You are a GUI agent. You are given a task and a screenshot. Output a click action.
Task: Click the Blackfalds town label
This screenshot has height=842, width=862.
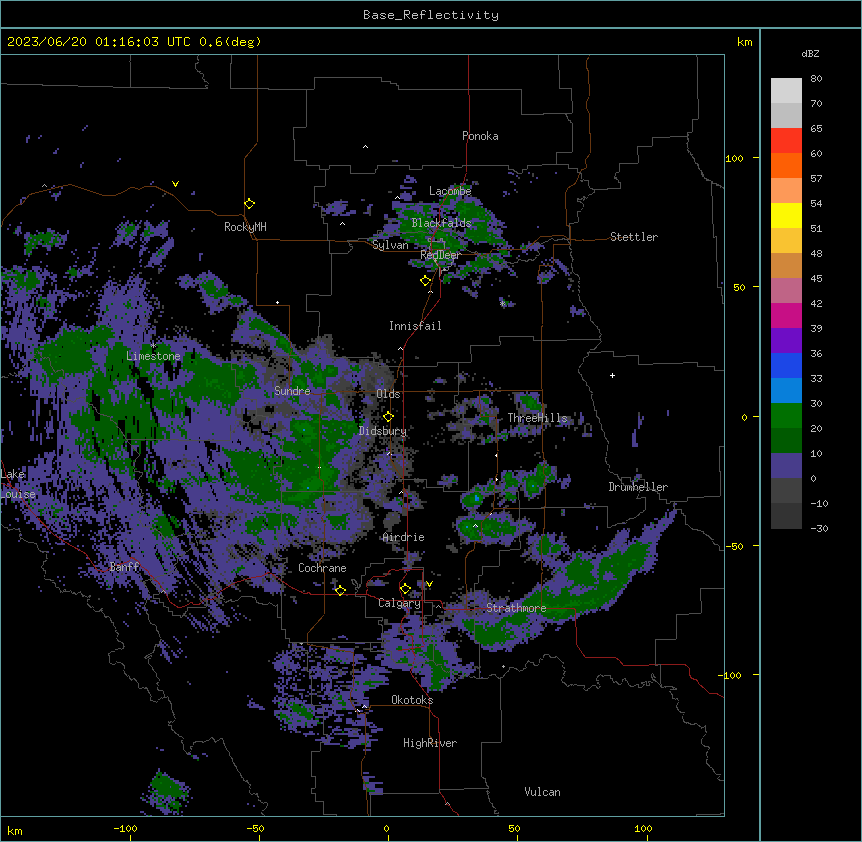pos(441,223)
